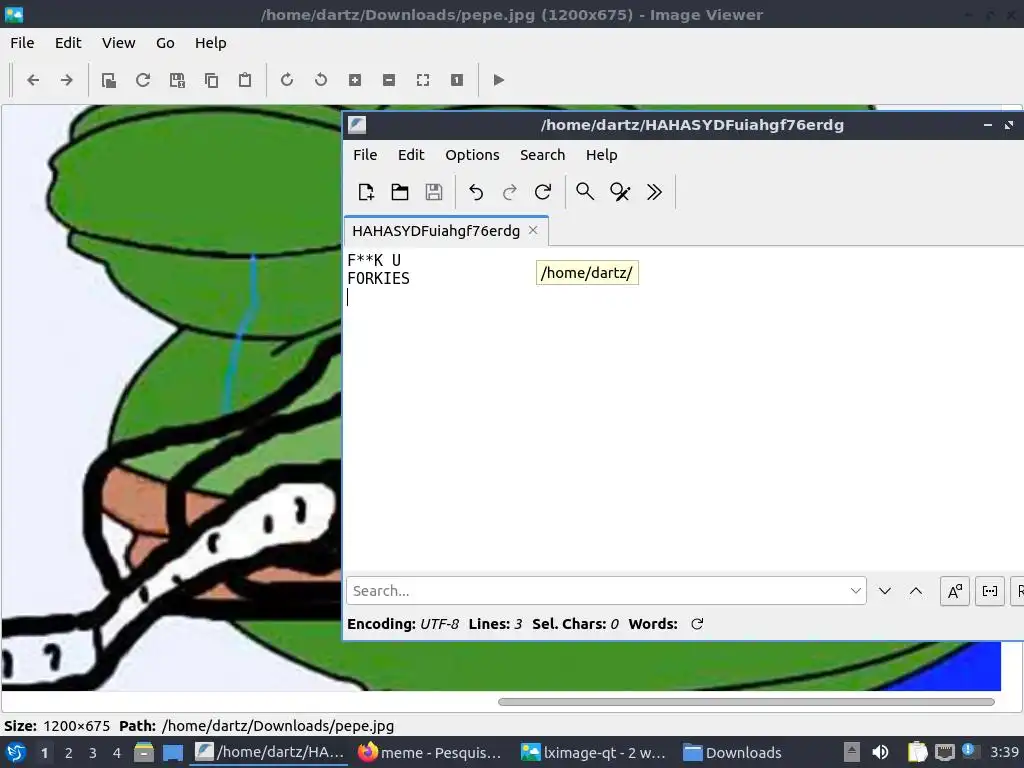The height and width of the screenshot is (768, 1024).
Task: Open Search menu in text editor
Action: (x=542, y=155)
